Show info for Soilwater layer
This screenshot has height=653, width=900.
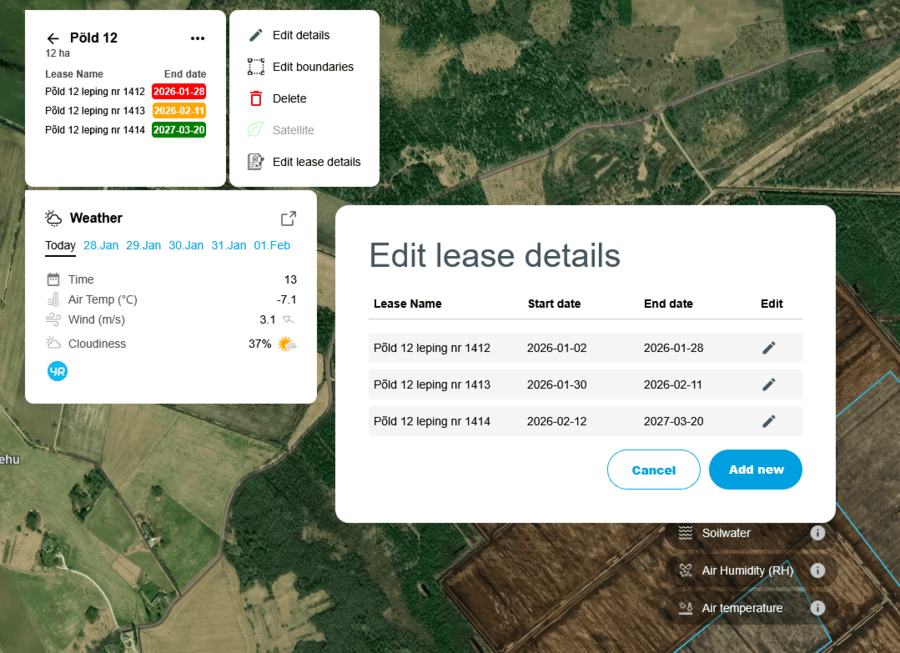pyautogui.click(x=817, y=533)
